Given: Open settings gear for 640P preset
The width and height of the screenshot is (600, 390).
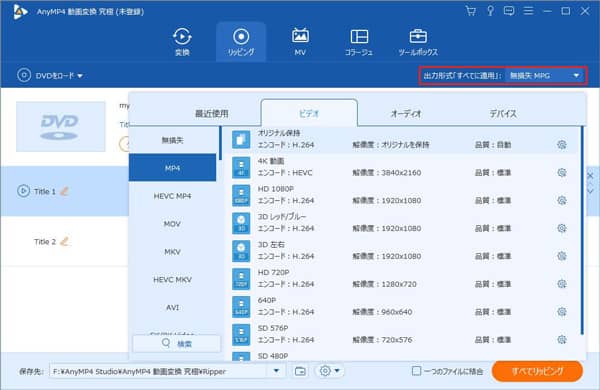Looking at the screenshot, I should [562, 312].
